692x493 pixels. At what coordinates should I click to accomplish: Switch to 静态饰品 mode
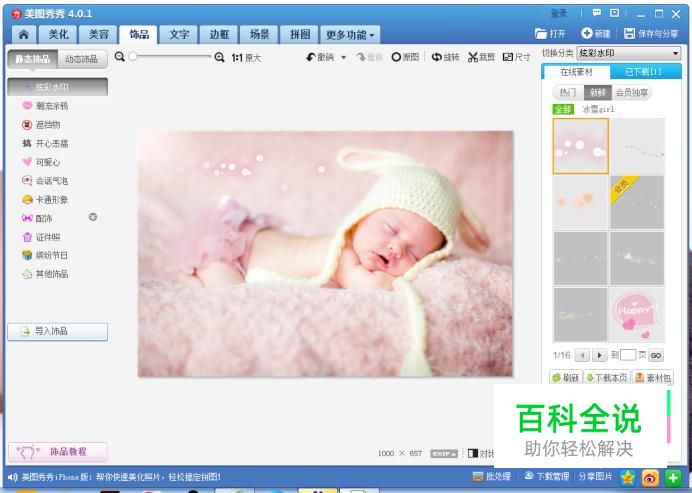click(x=33, y=59)
